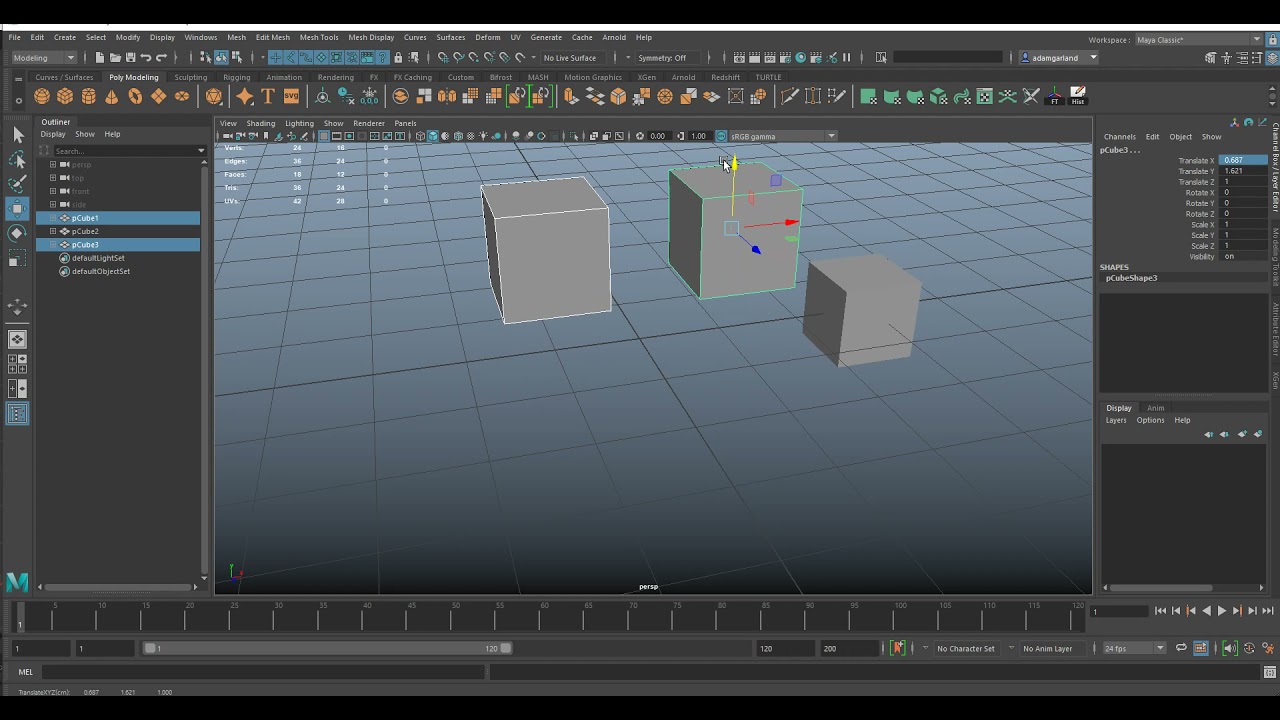1280x720 pixels.
Task: Click the Object button in Channel Box
Action: coord(1181,137)
